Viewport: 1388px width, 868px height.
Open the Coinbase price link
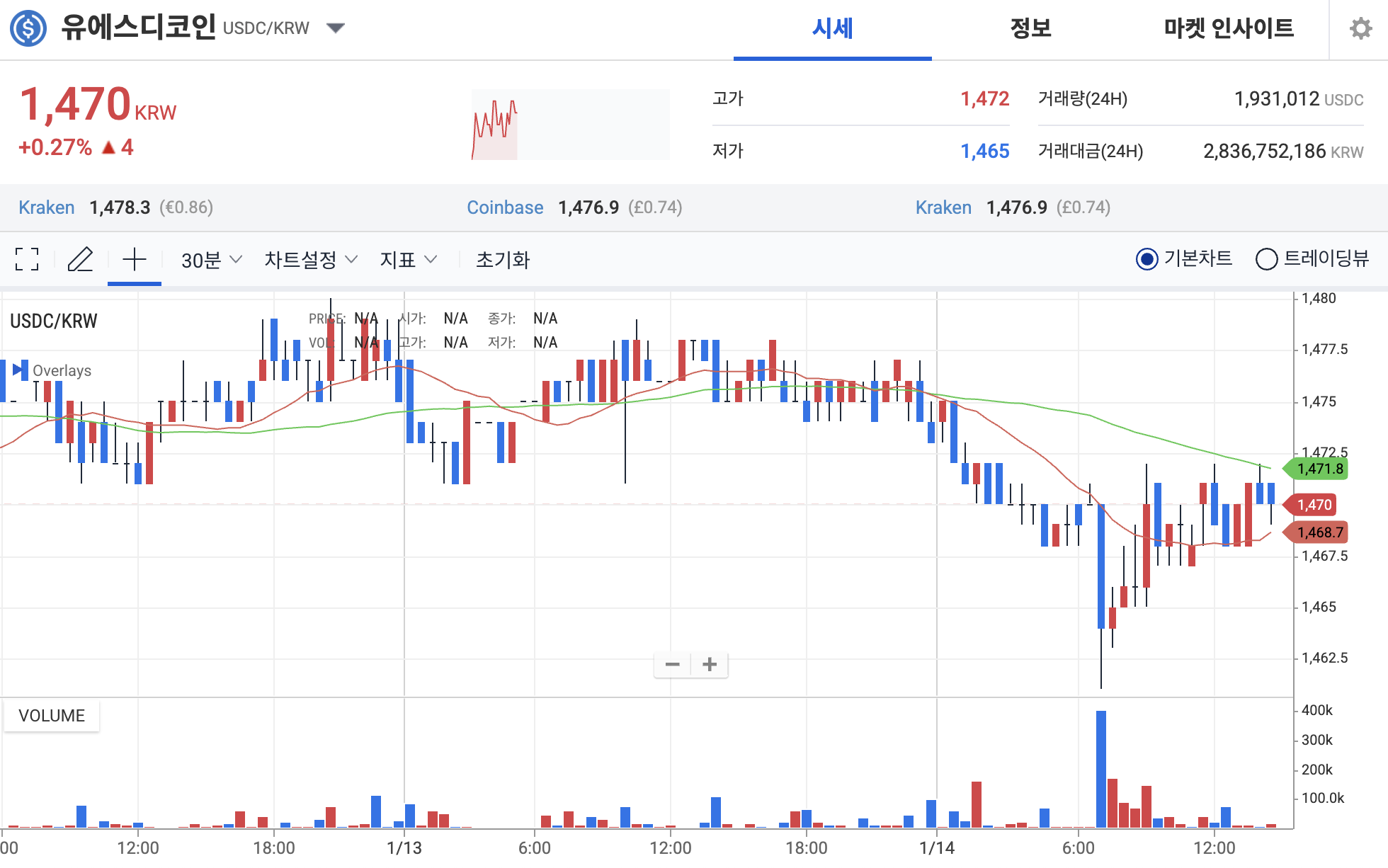point(505,207)
